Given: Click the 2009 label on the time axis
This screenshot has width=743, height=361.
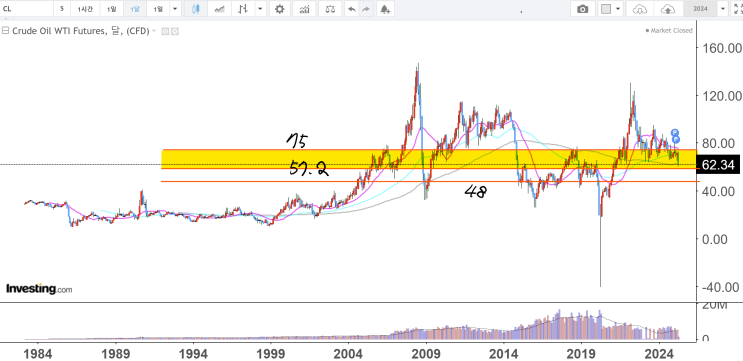Looking at the screenshot, I should point(426,353).
